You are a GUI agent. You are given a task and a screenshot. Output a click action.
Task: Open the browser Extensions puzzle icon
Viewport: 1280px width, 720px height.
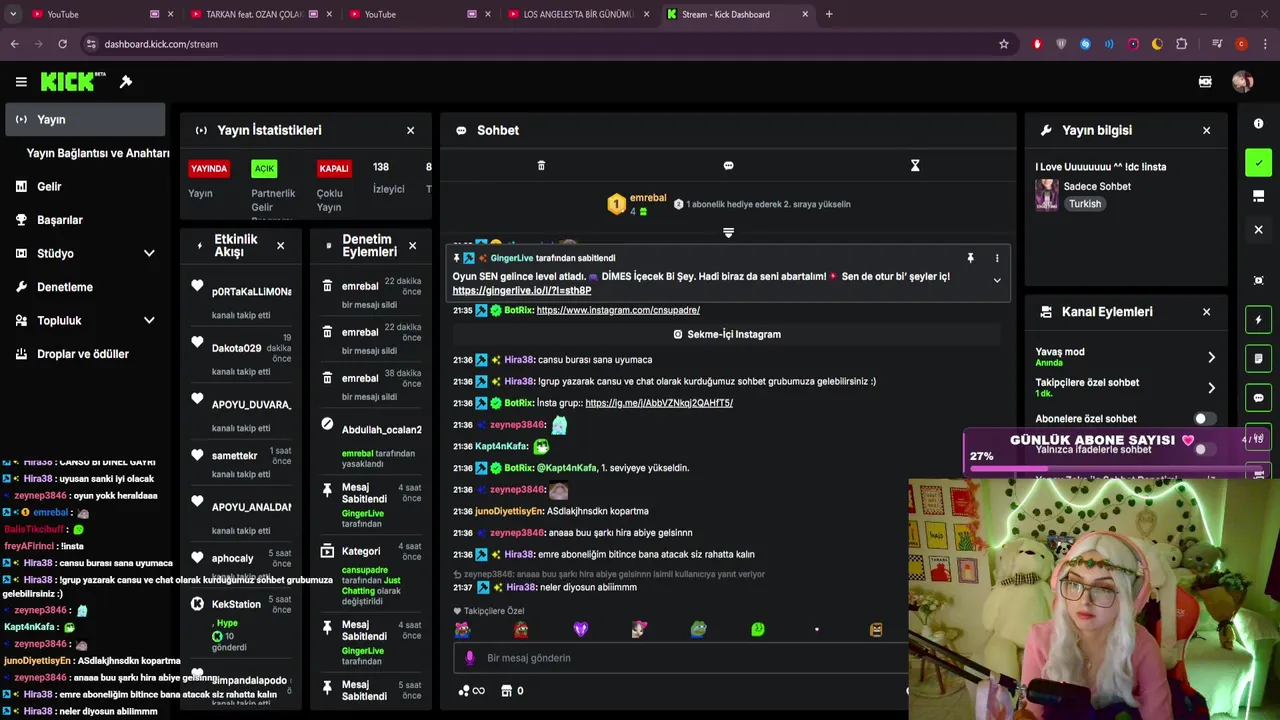click(1182, 44)
